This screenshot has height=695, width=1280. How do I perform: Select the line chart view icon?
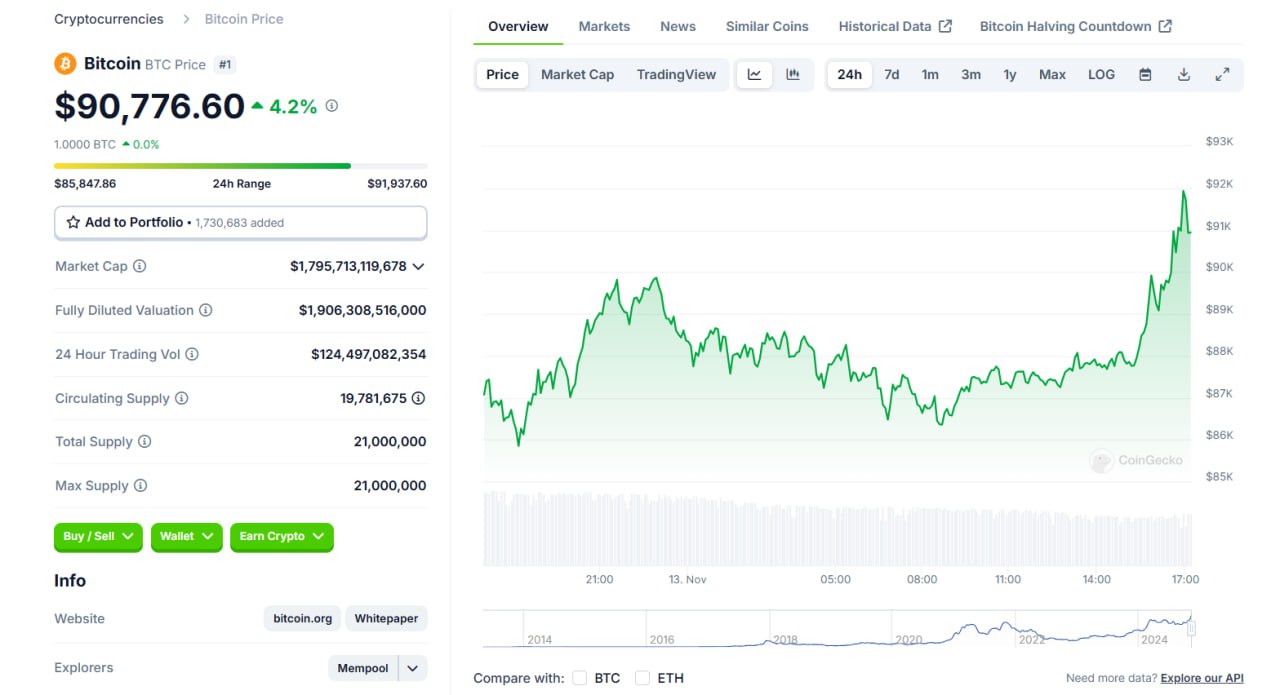pos(754,75)
